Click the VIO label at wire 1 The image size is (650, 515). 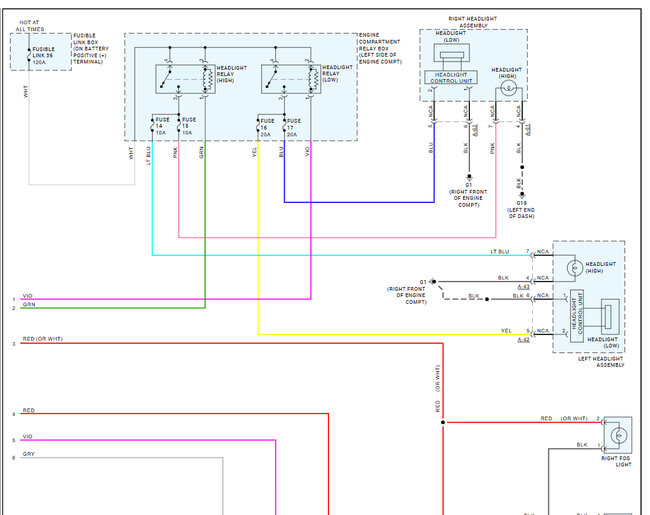27,296
